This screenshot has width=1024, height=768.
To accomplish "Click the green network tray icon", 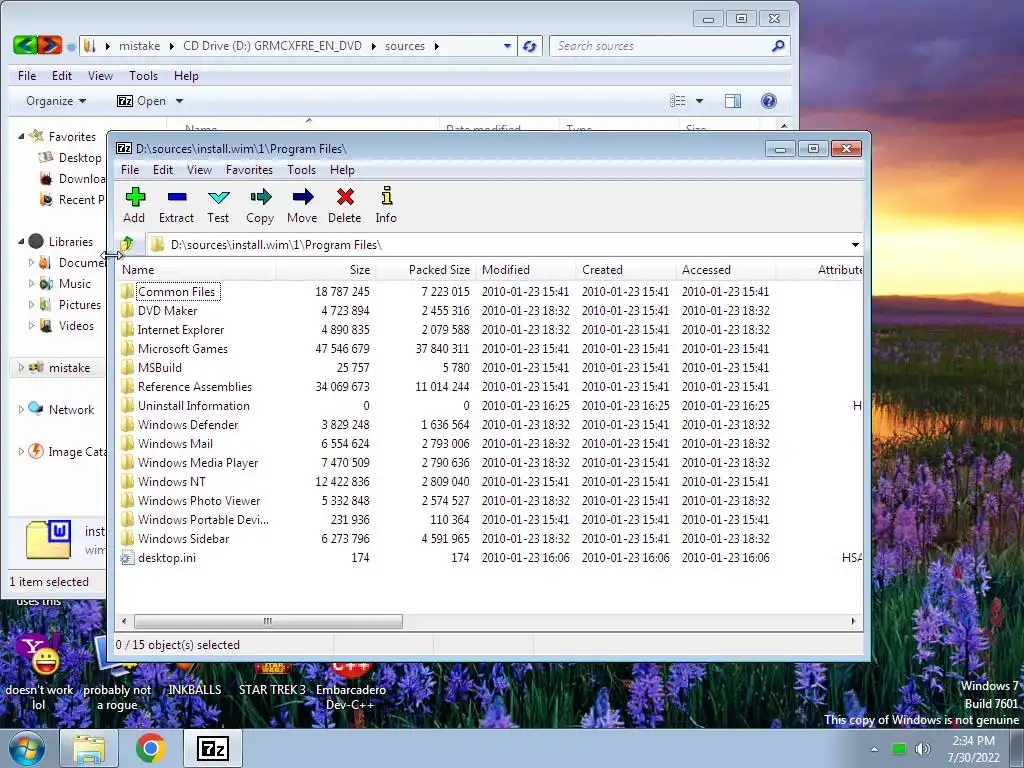I will pos(899,748).
